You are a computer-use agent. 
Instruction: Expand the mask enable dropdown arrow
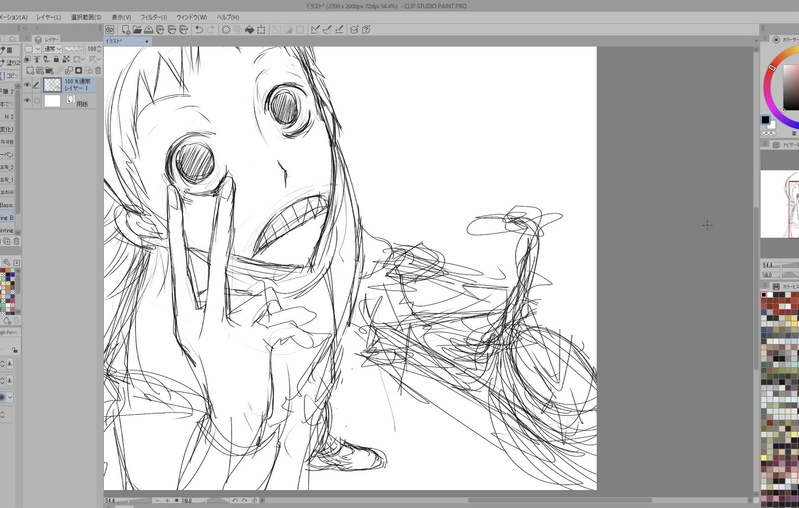tap(83, 59)
